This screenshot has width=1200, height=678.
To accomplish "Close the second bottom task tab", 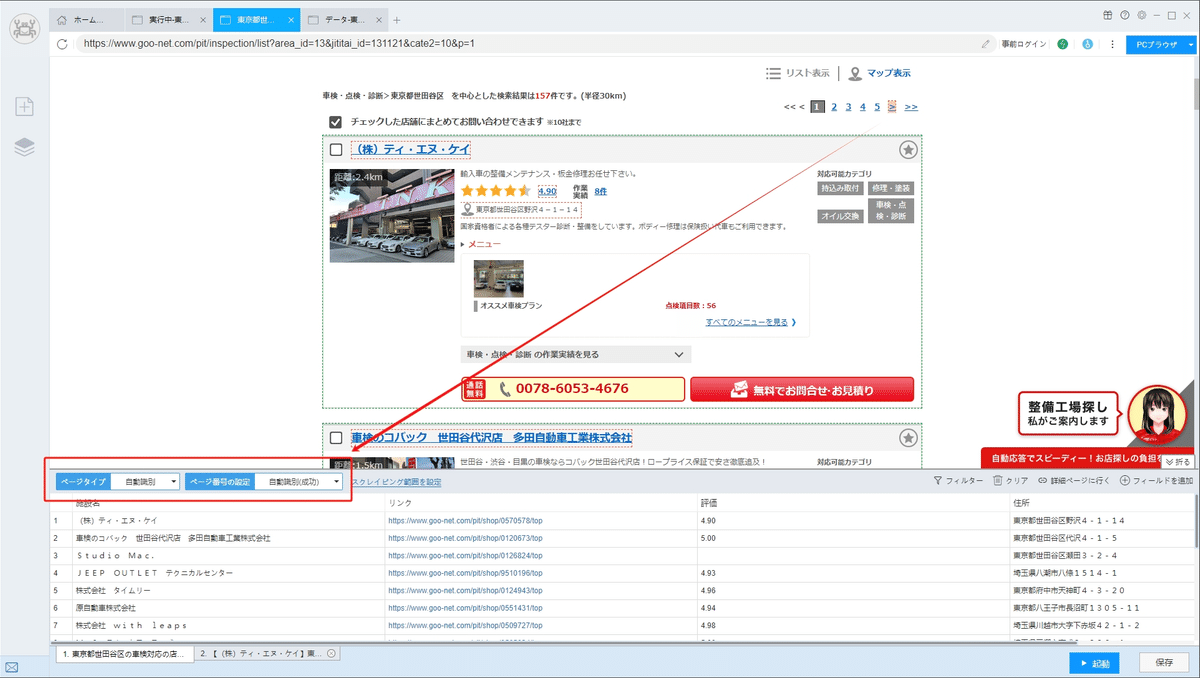I will [x=331, y=653].
